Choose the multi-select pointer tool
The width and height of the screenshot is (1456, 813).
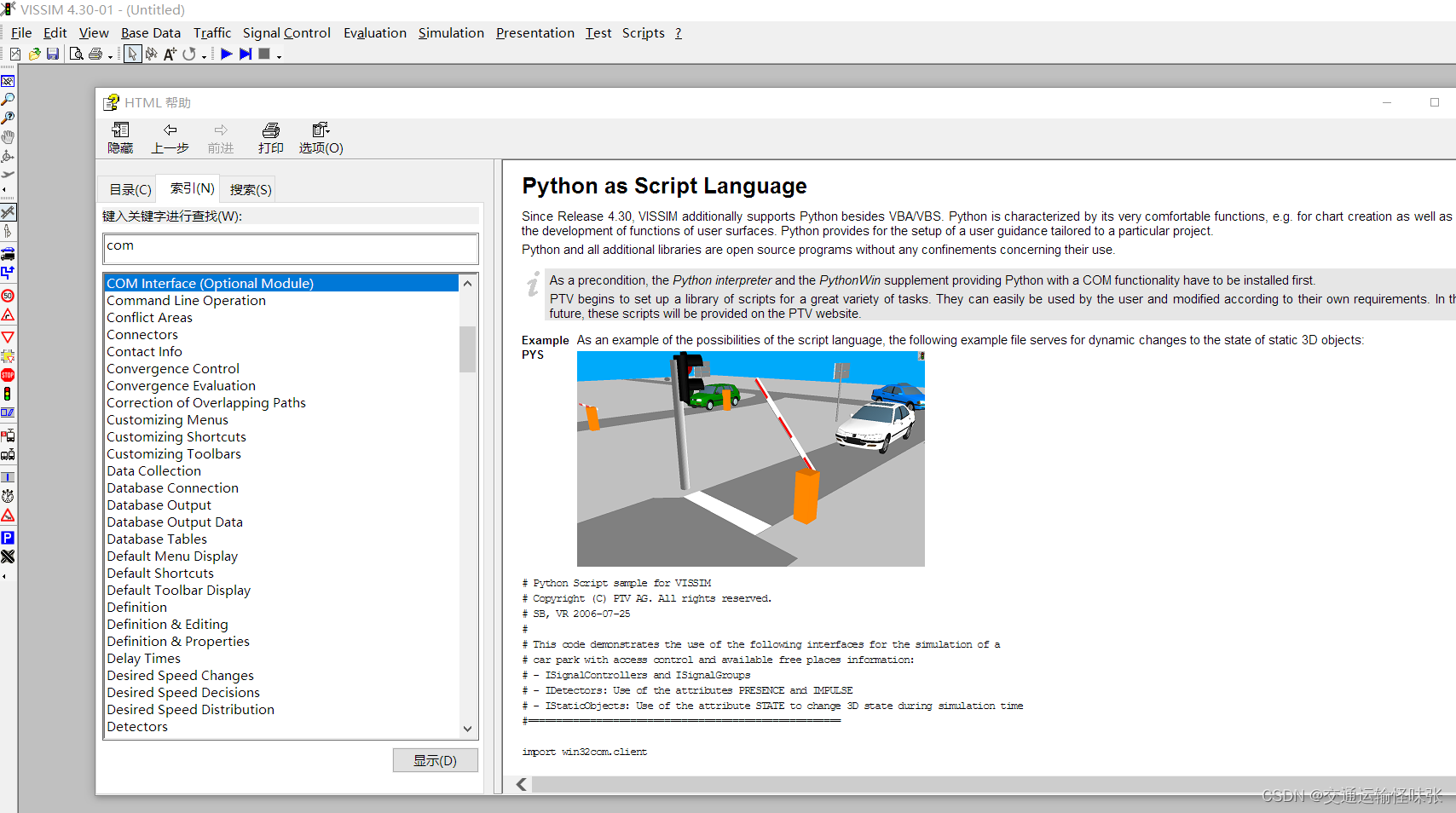click(x=151, y=54)
